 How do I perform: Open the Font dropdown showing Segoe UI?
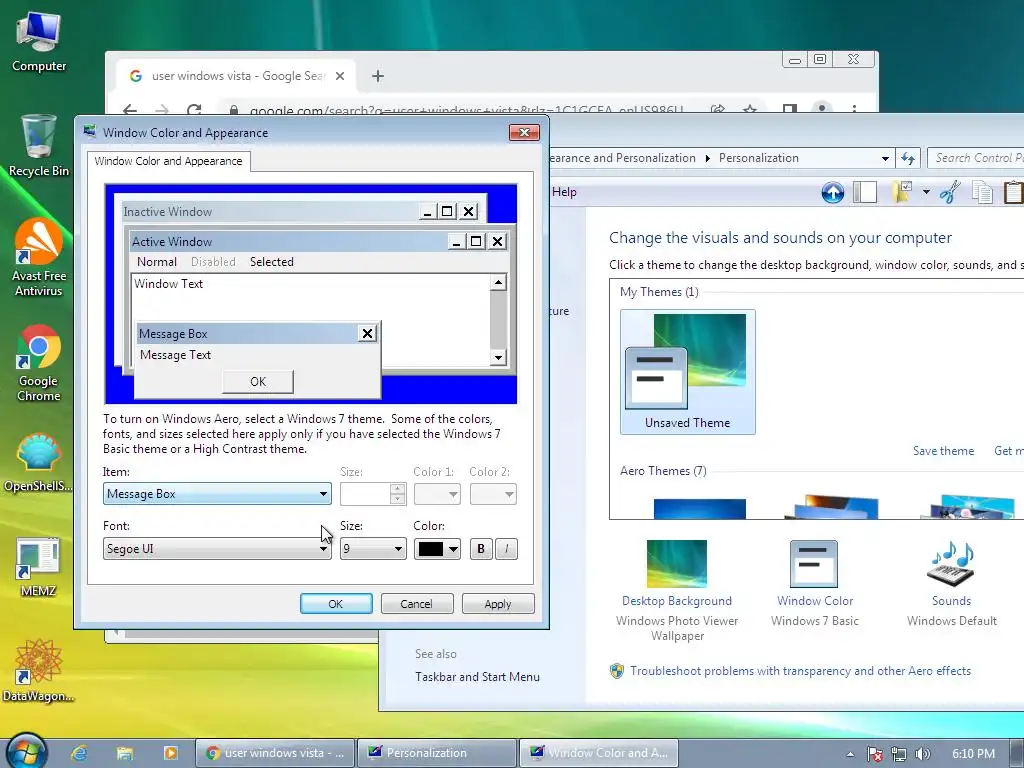coord(217,549)
